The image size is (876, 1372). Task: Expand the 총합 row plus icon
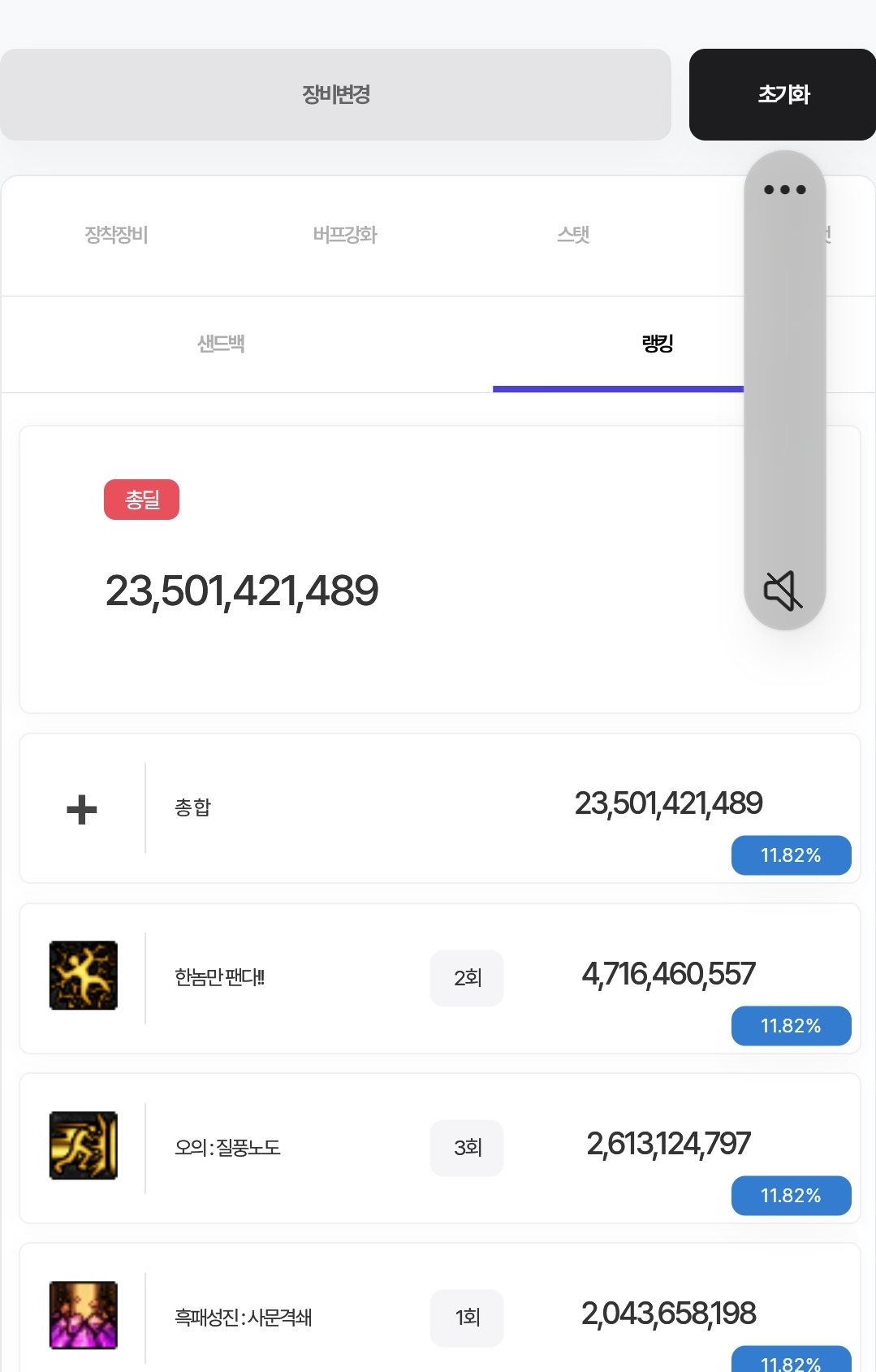click(82, 810)
